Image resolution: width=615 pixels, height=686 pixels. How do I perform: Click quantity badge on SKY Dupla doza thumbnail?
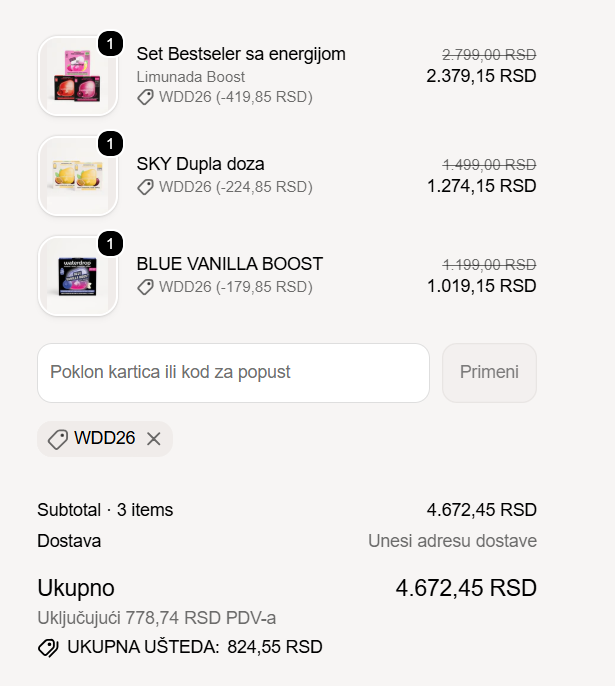[110, 144]
